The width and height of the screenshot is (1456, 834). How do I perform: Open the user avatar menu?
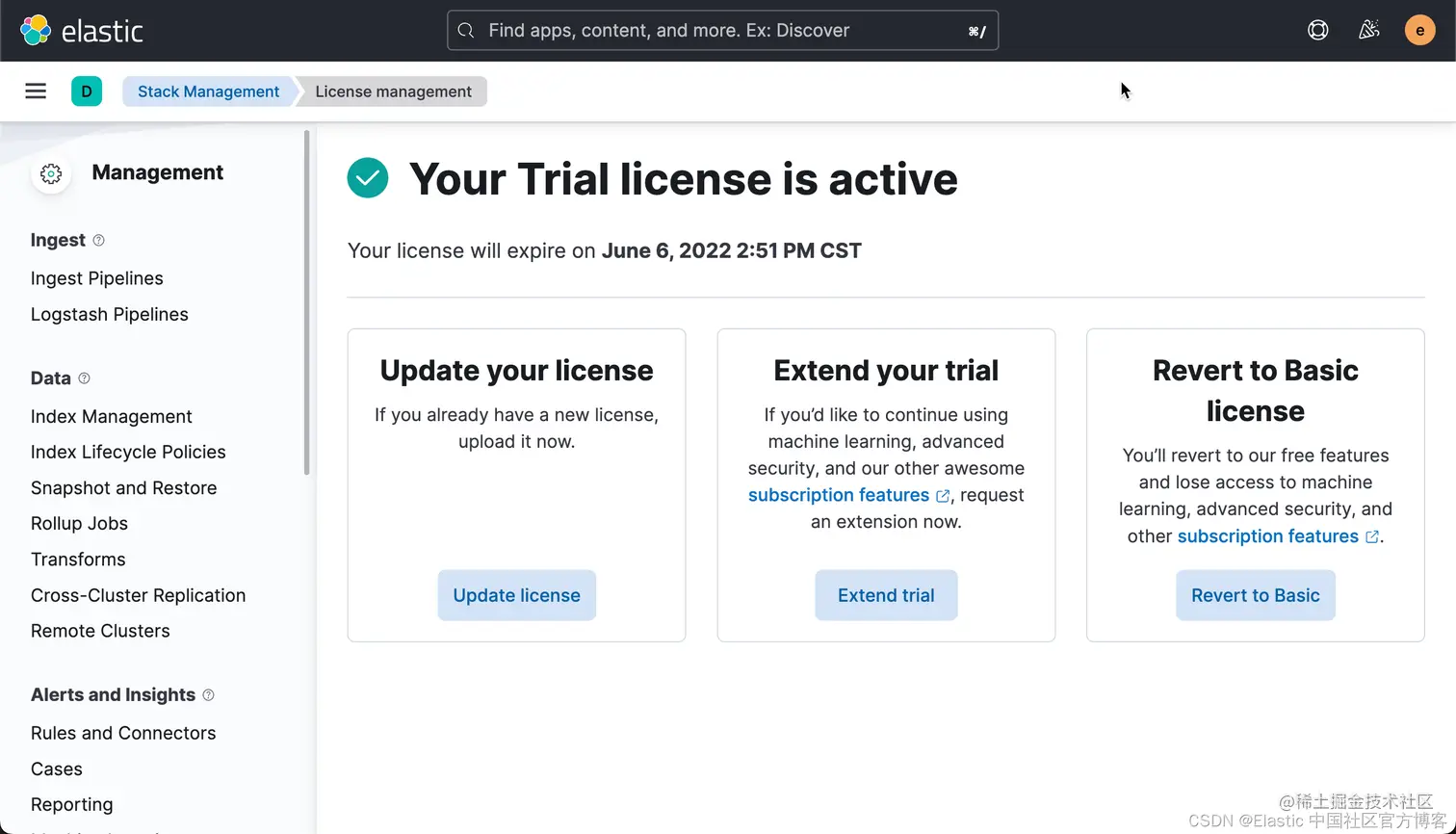(1419, 31)
